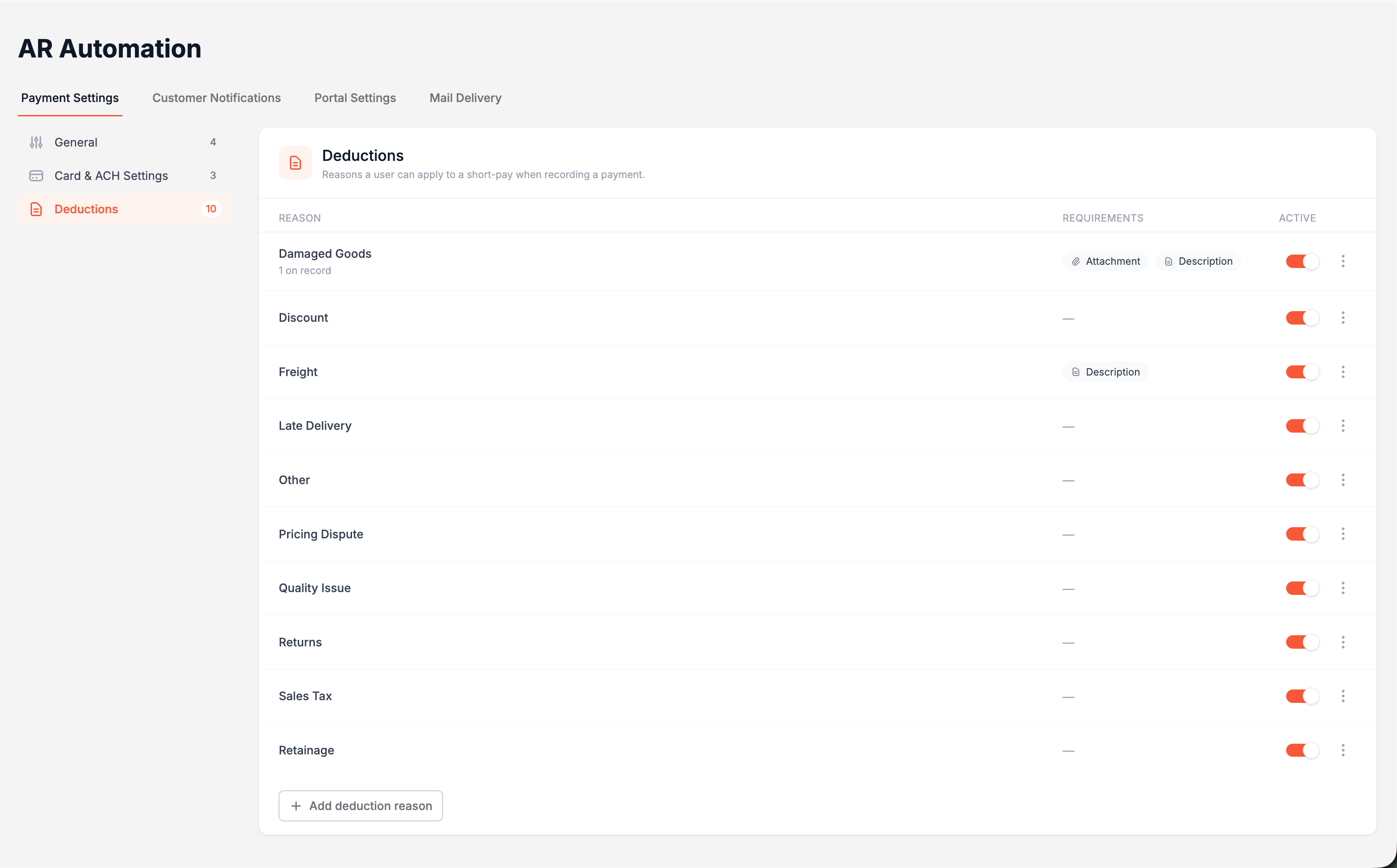Image resolution: width=1397 pixels, height=868 pixels.
Task: Toggle Quality Issue active switch
Action: click(x=1302, y=588)
